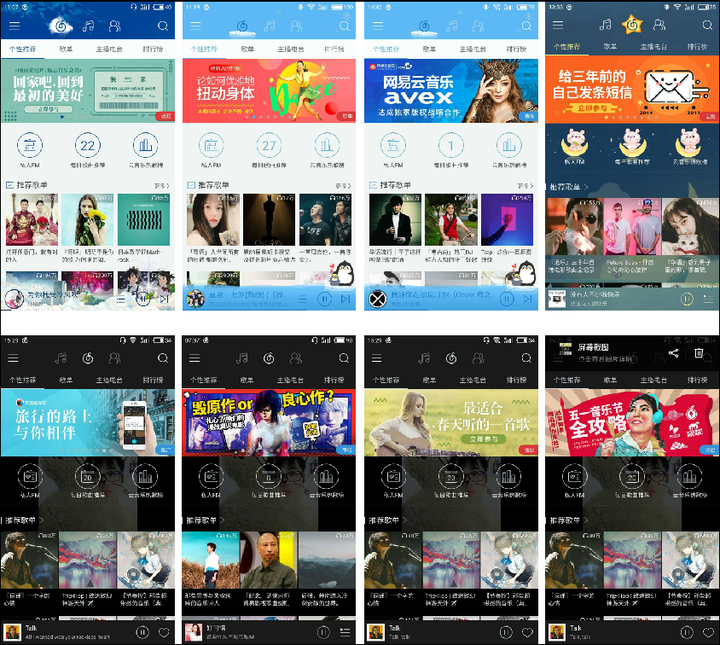Image resolution: width=720 pixels, height=645 pixels.
Task: Pause playback on the 旅行的路上 banner screen
Action: coord(142,633)
